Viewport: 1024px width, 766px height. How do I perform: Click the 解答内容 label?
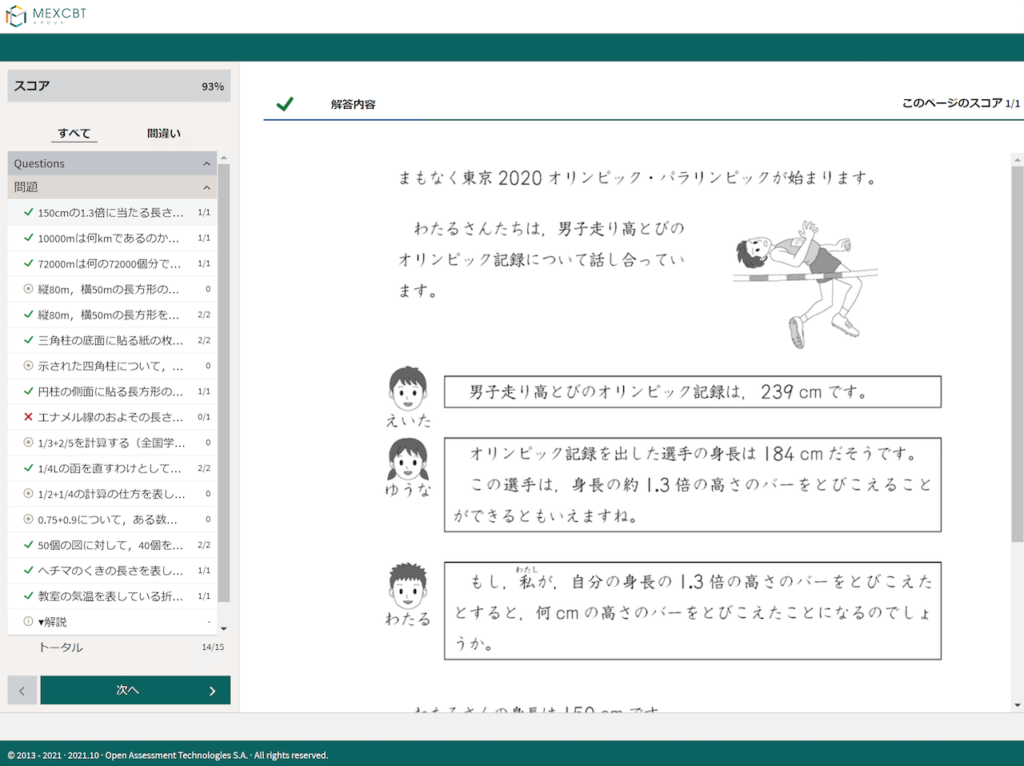pos(353,104)
